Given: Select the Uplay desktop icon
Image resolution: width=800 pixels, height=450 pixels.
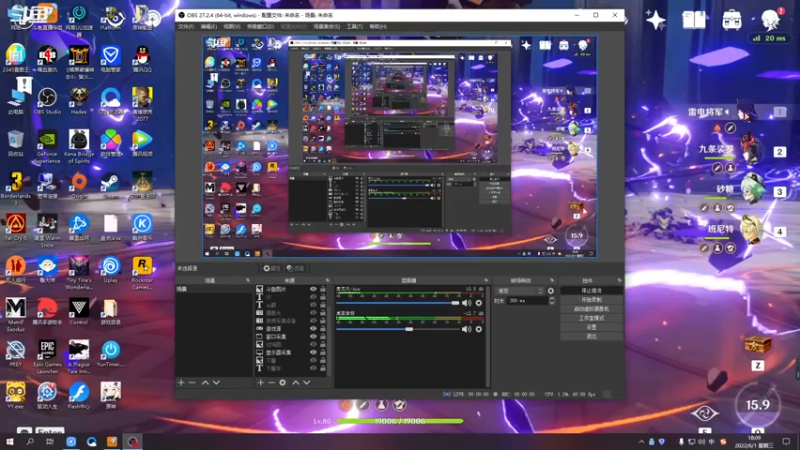Looking at the screenshot, I should click(110, 270).
